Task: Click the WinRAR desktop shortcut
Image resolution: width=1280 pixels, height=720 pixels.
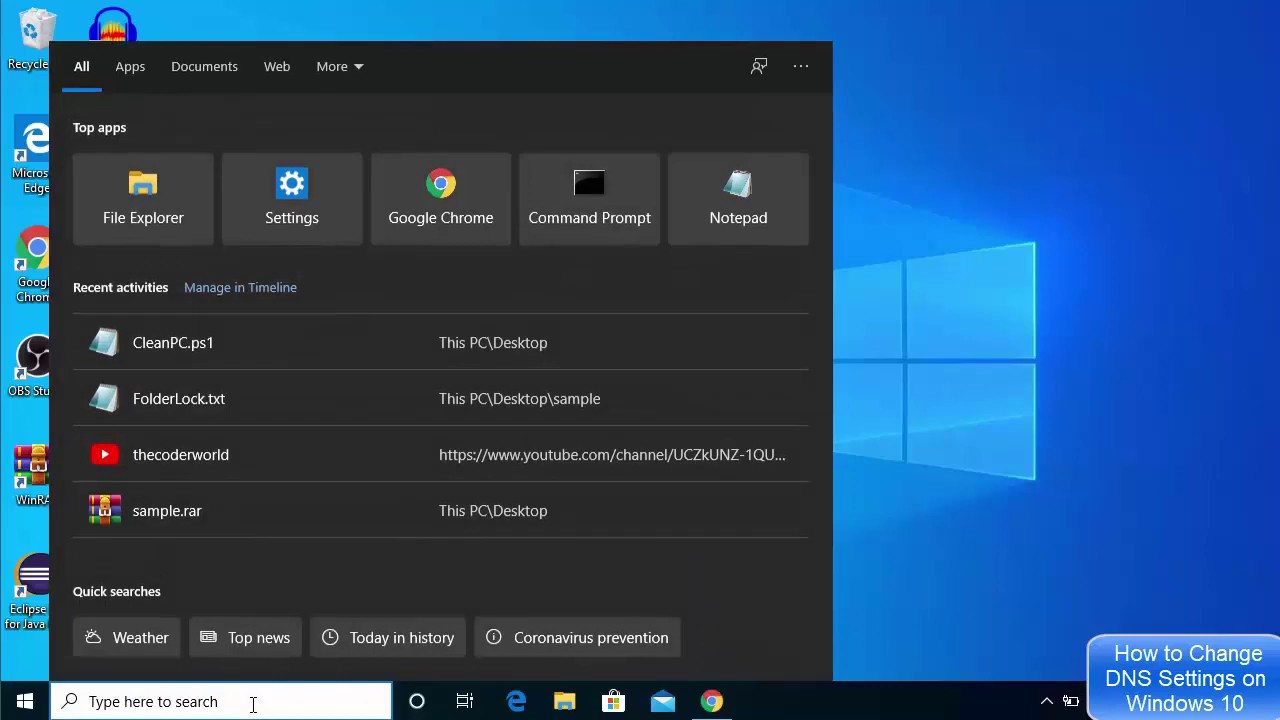Action: coord(34,476)
